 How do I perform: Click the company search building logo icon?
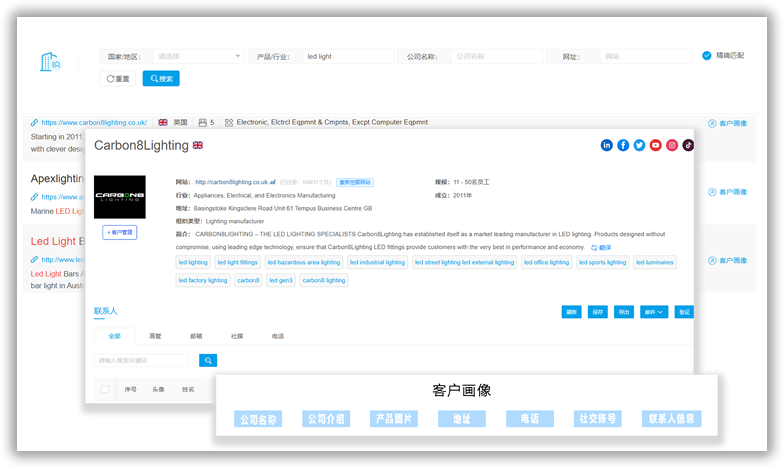[x=50, y=62]
